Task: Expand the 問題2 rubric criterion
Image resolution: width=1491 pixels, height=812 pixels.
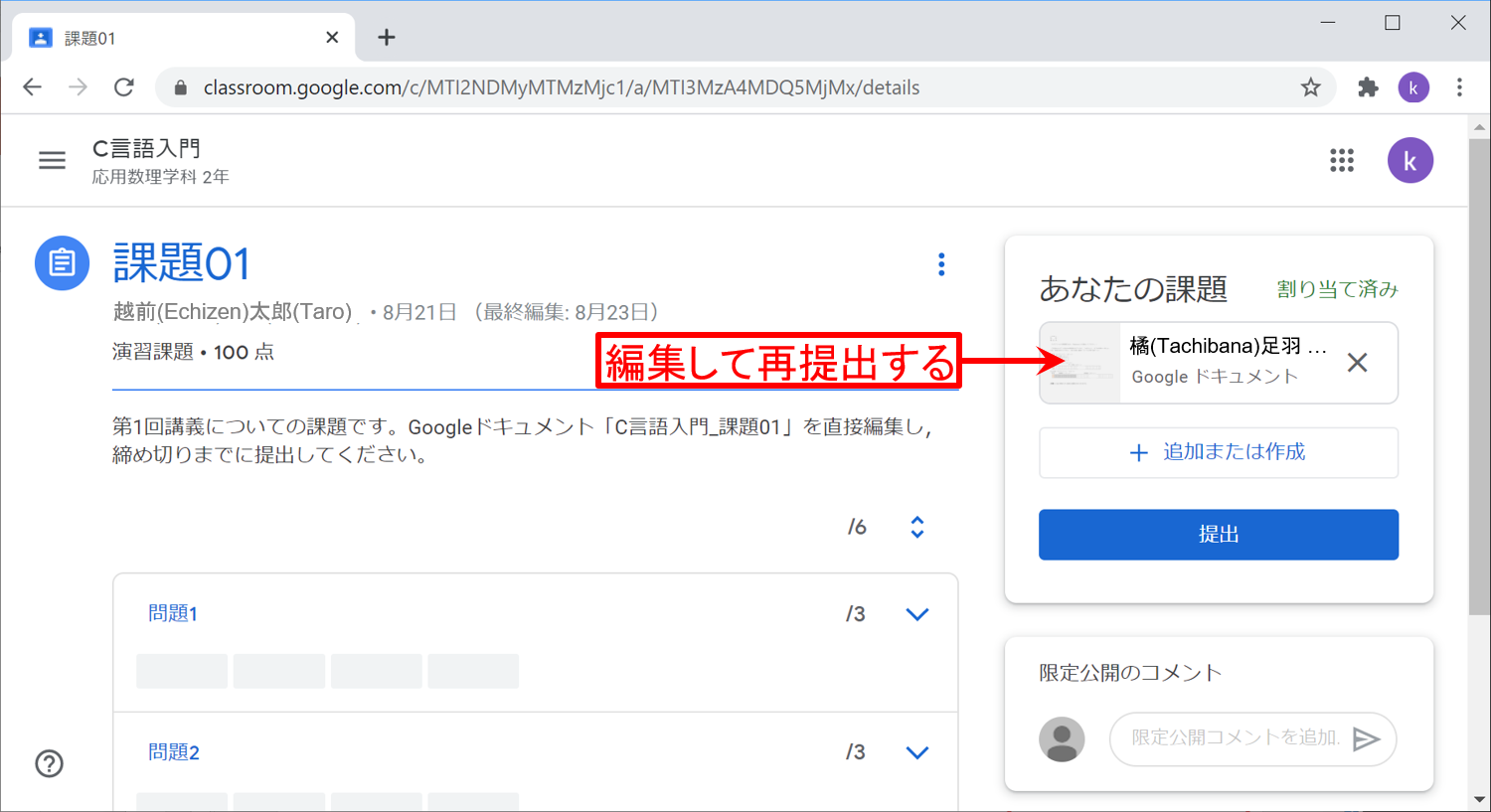Action: 916,752
